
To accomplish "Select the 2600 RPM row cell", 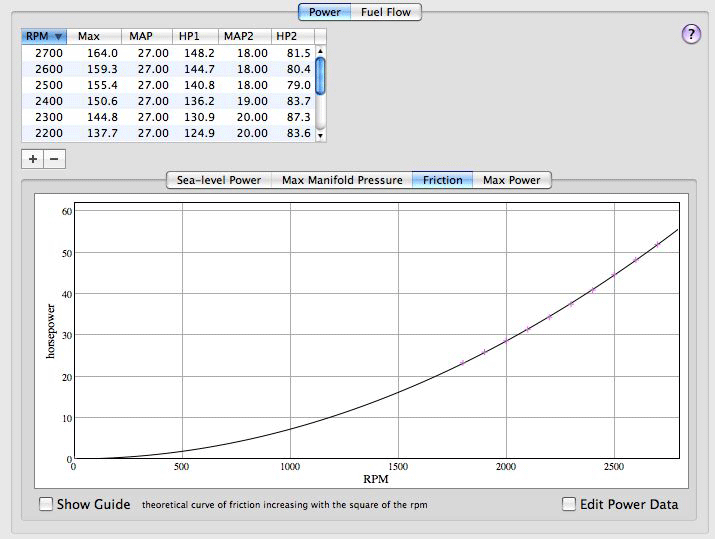I will [x=49, y=69].
